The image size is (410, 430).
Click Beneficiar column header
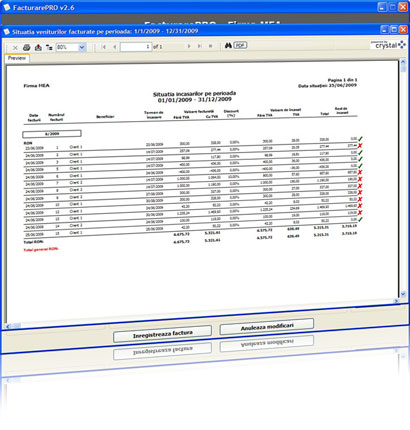pos(105,117)
